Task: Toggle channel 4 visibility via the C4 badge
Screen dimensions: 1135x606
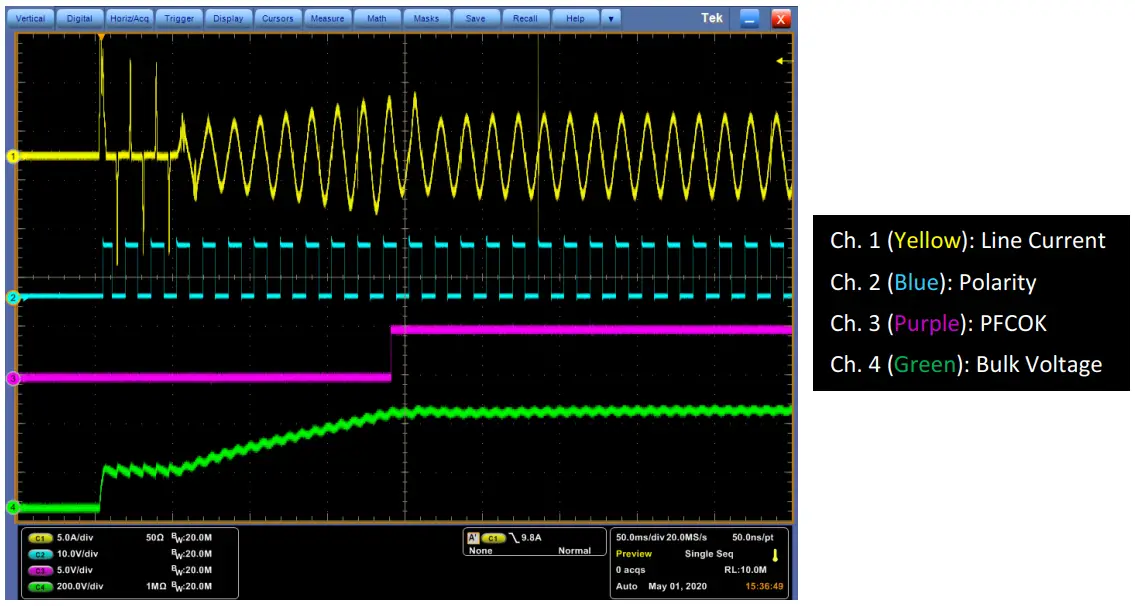Action: 42,587
